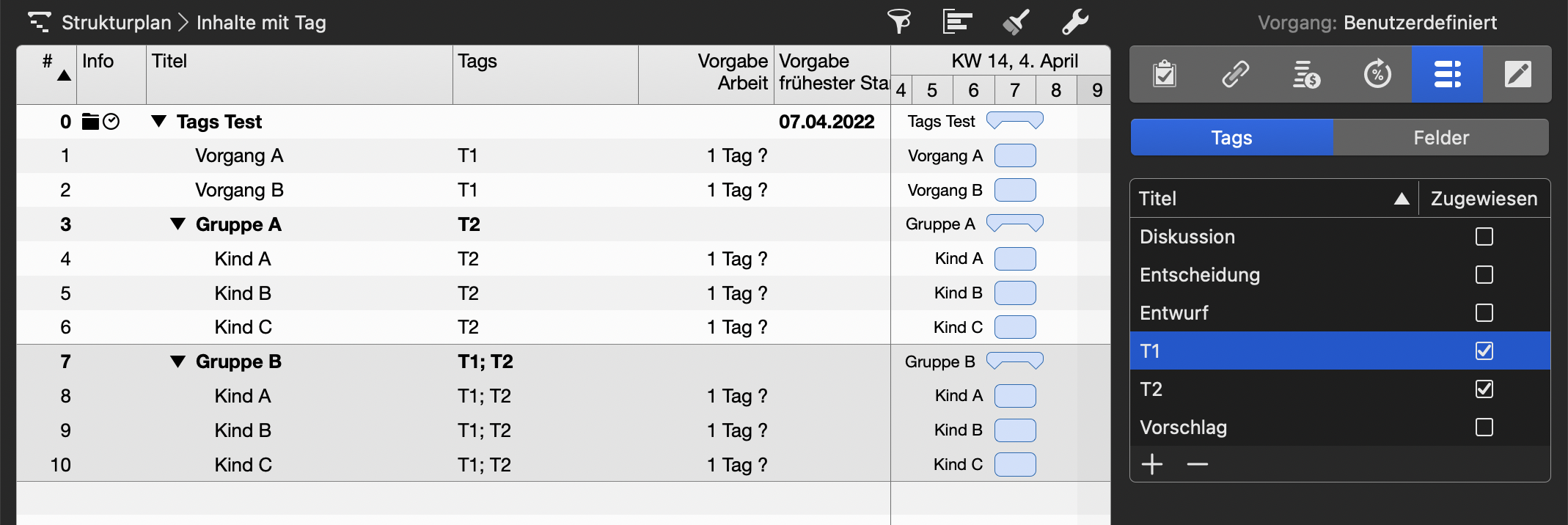Screen dimensions: 1568x525
Task: Collapse the Gruppe B disclosure triangle
Action: tap(177, 361)
